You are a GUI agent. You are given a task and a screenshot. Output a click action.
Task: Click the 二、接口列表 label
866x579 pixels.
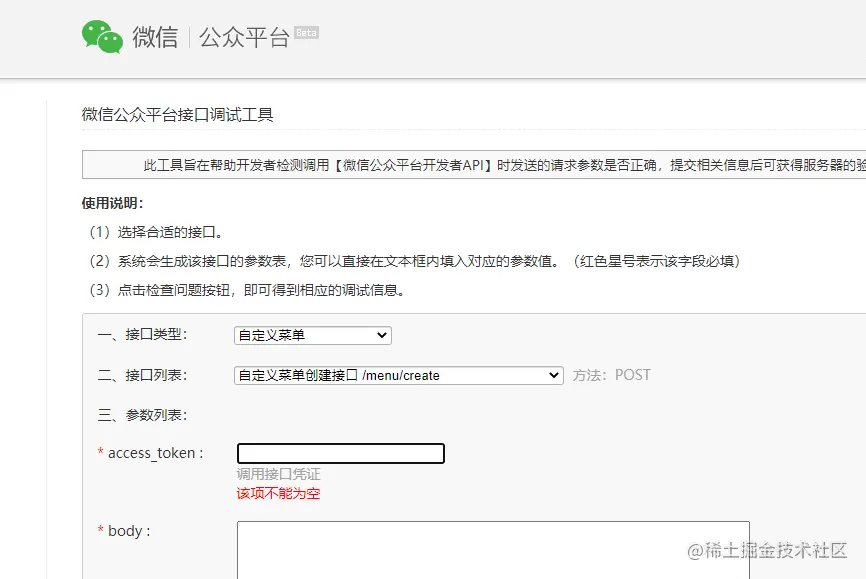pos(142,376)
